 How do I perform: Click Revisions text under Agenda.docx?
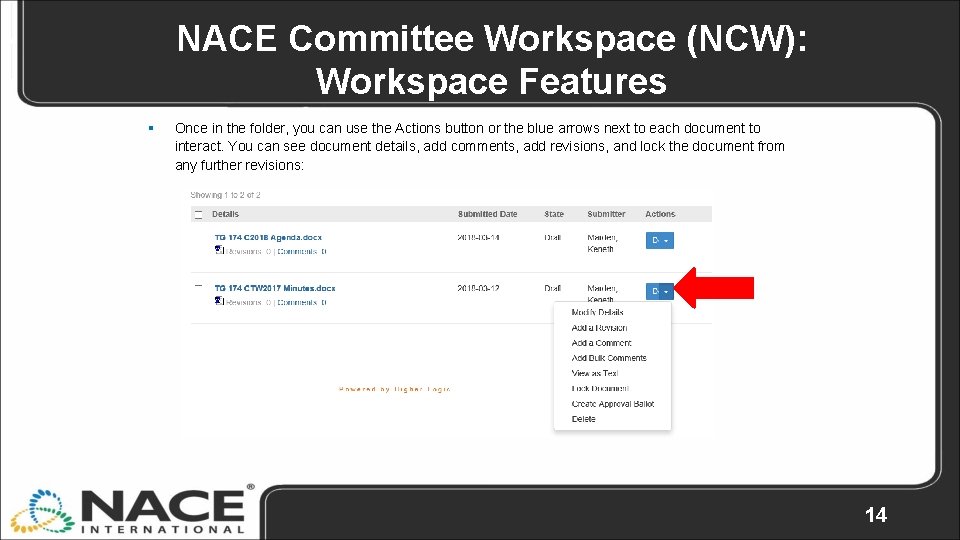point(249,252)
